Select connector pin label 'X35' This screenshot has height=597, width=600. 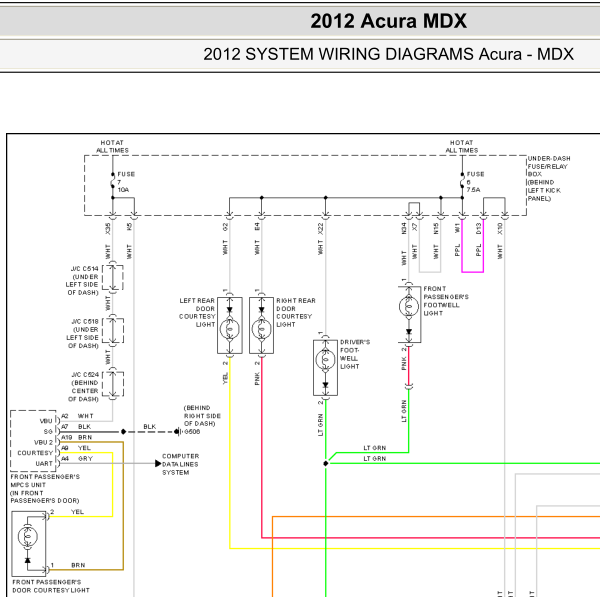pyautogui.click(x=108, y=228)
